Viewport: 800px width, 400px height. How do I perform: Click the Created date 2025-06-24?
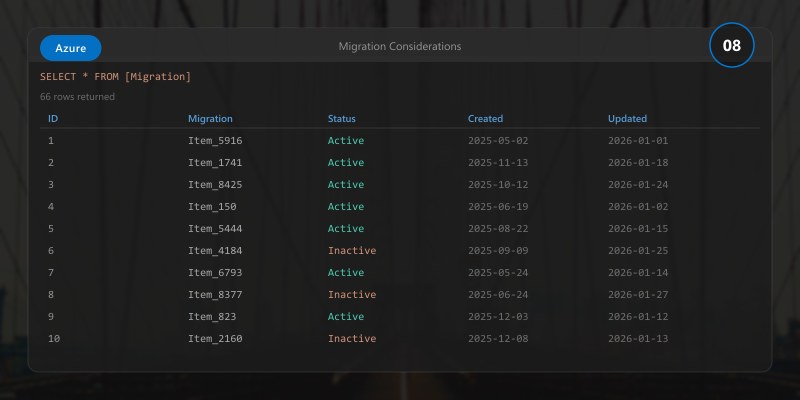[x=498, y=294]
